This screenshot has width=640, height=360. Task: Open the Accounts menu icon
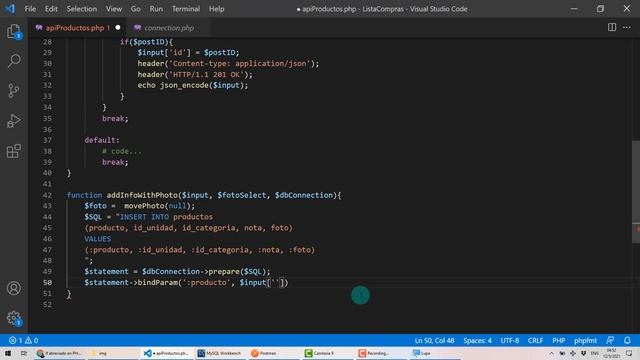click(14, 288)
